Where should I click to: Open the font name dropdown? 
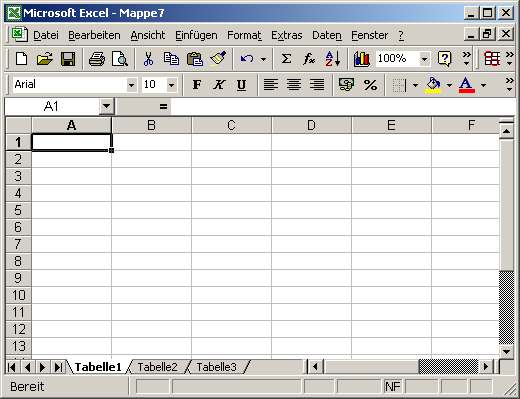pos(132,85)
